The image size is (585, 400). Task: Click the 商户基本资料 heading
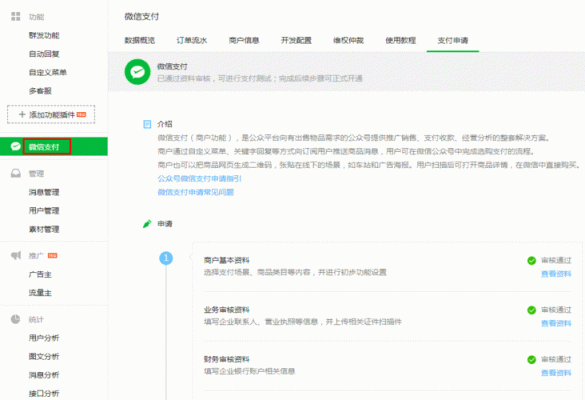pos(226,260)
